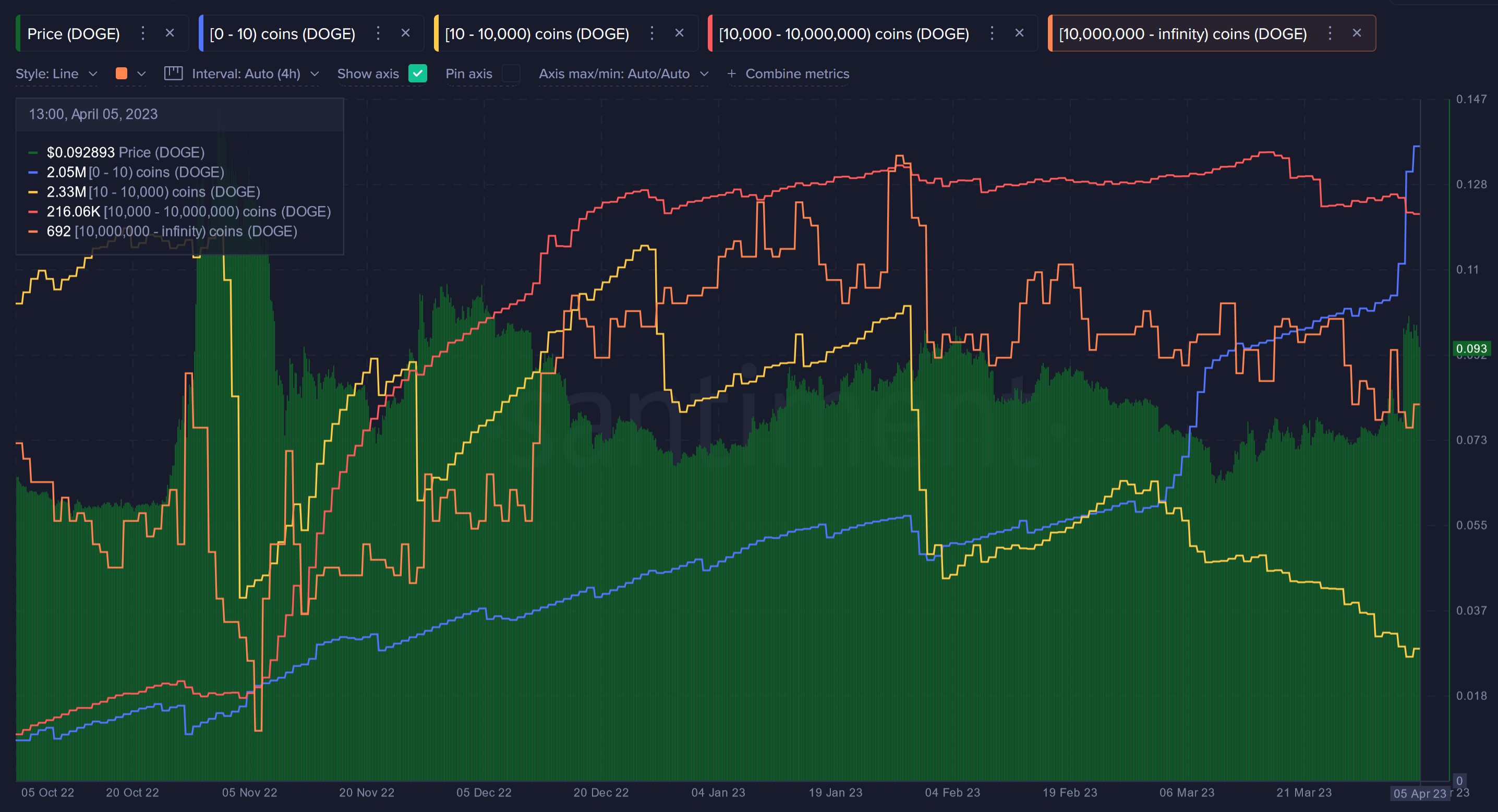1498x812 pixels.
Task: Remove the [0 - 10) coins metric
Action: click(x=405, y=33)
